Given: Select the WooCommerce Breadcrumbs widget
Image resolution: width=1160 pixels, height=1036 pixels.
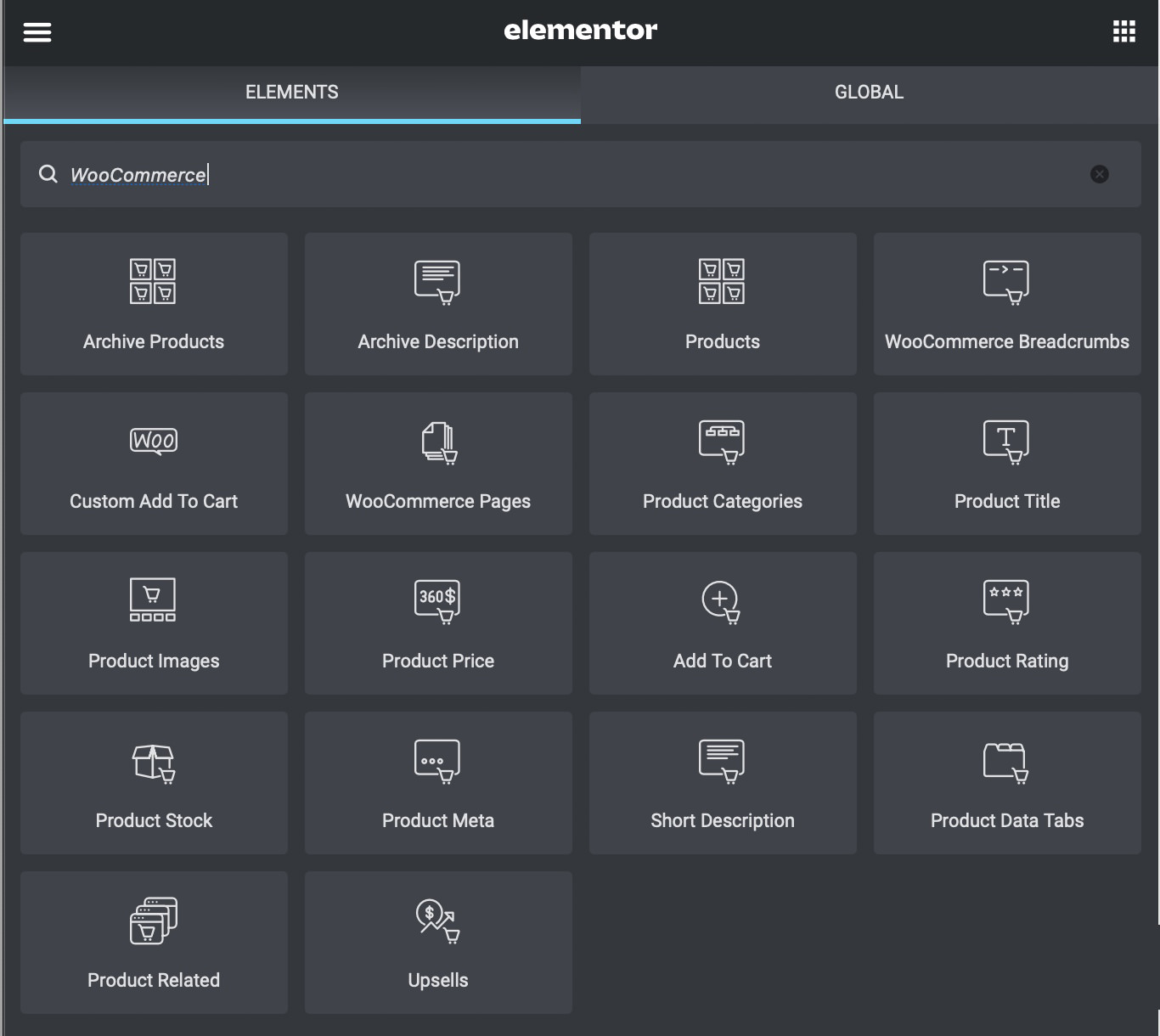Looking at the screenshot, I should pos(1007,304).
